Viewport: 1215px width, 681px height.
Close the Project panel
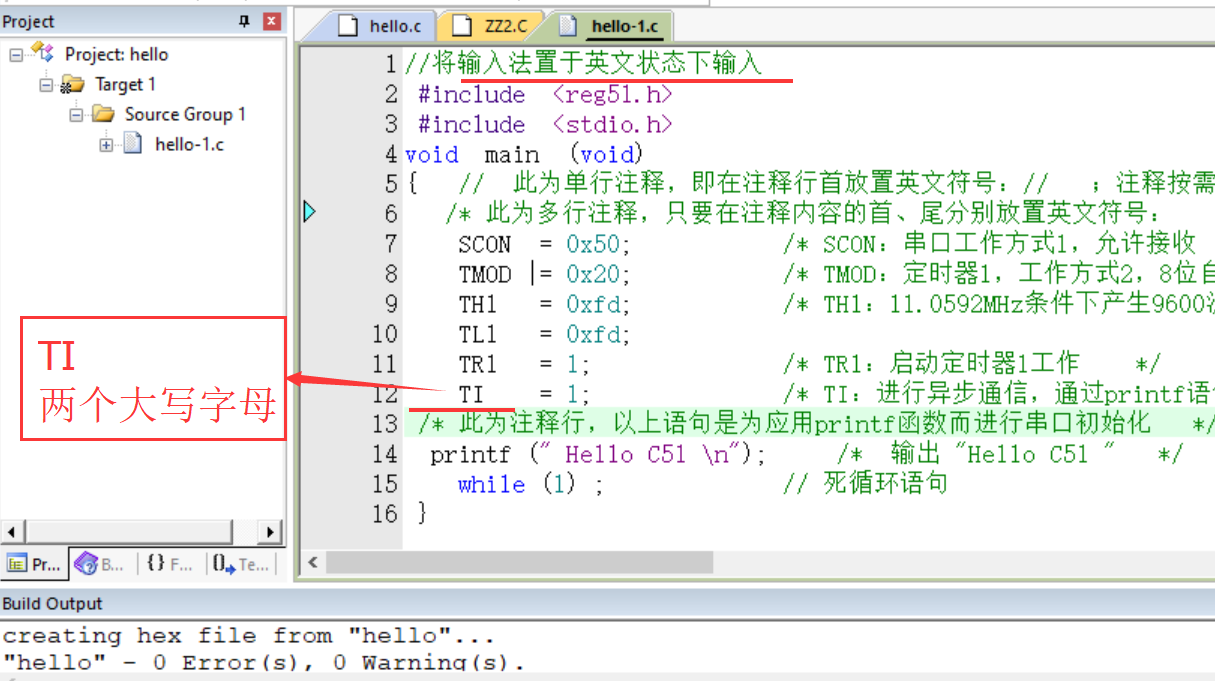(x=271, y=22)
